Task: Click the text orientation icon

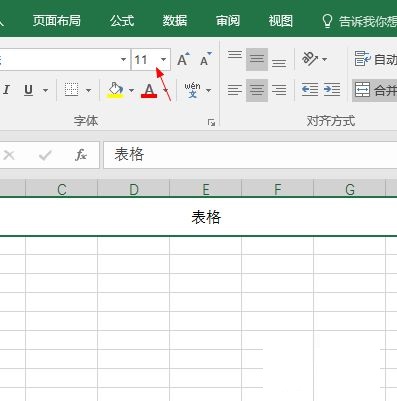Action: pos(310,59)
